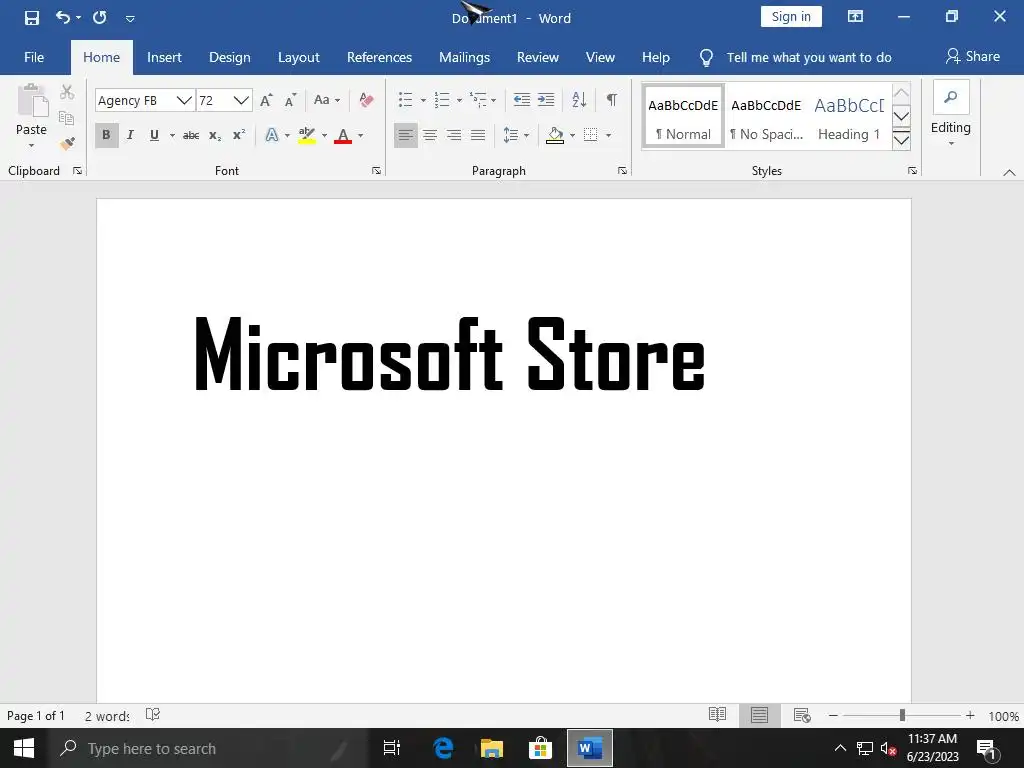Switch to the Design tab
Screen dimensions: 1024x768
(x=230, y=57)
